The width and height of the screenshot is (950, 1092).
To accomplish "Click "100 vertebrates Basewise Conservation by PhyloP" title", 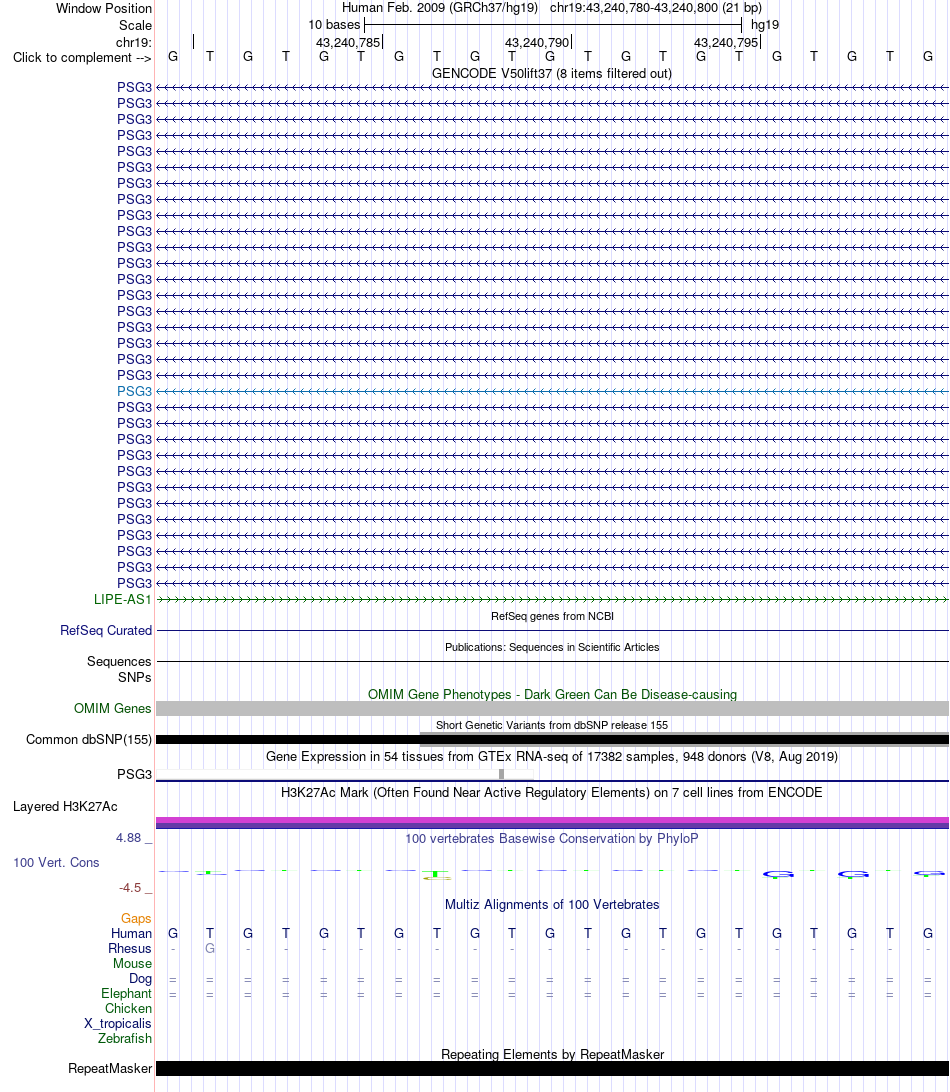I will 552,838.
